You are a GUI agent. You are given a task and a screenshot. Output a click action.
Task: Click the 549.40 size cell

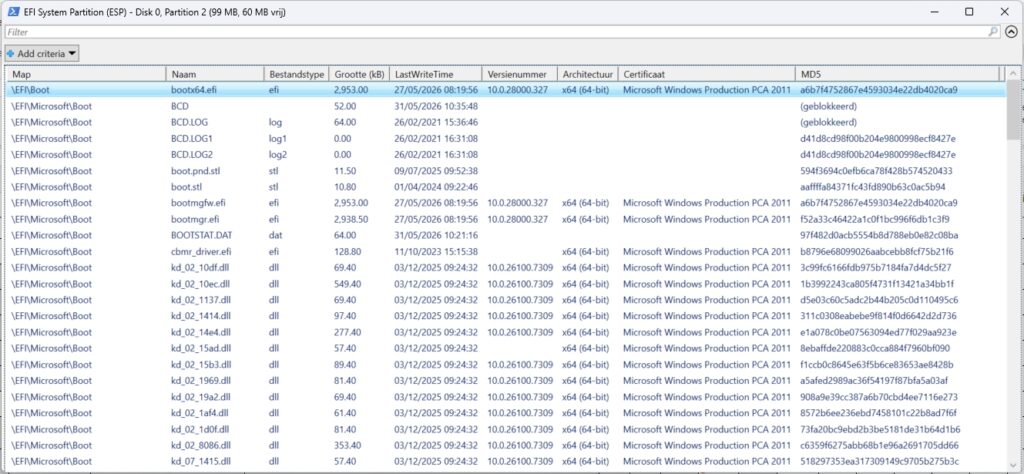pos(345,283)
